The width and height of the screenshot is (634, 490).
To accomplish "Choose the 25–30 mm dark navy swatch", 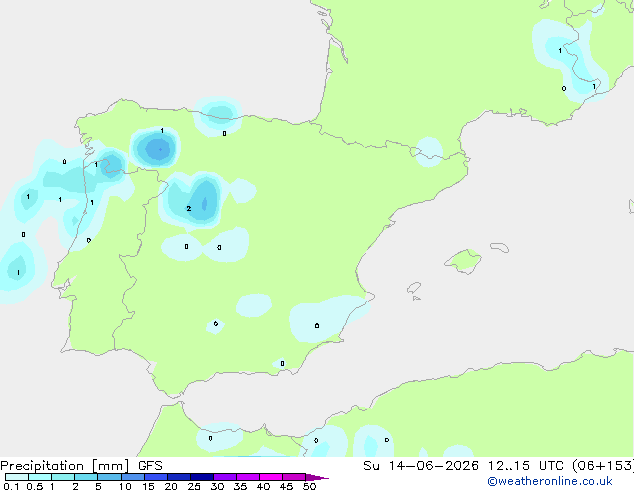I will tap(202, 477).
